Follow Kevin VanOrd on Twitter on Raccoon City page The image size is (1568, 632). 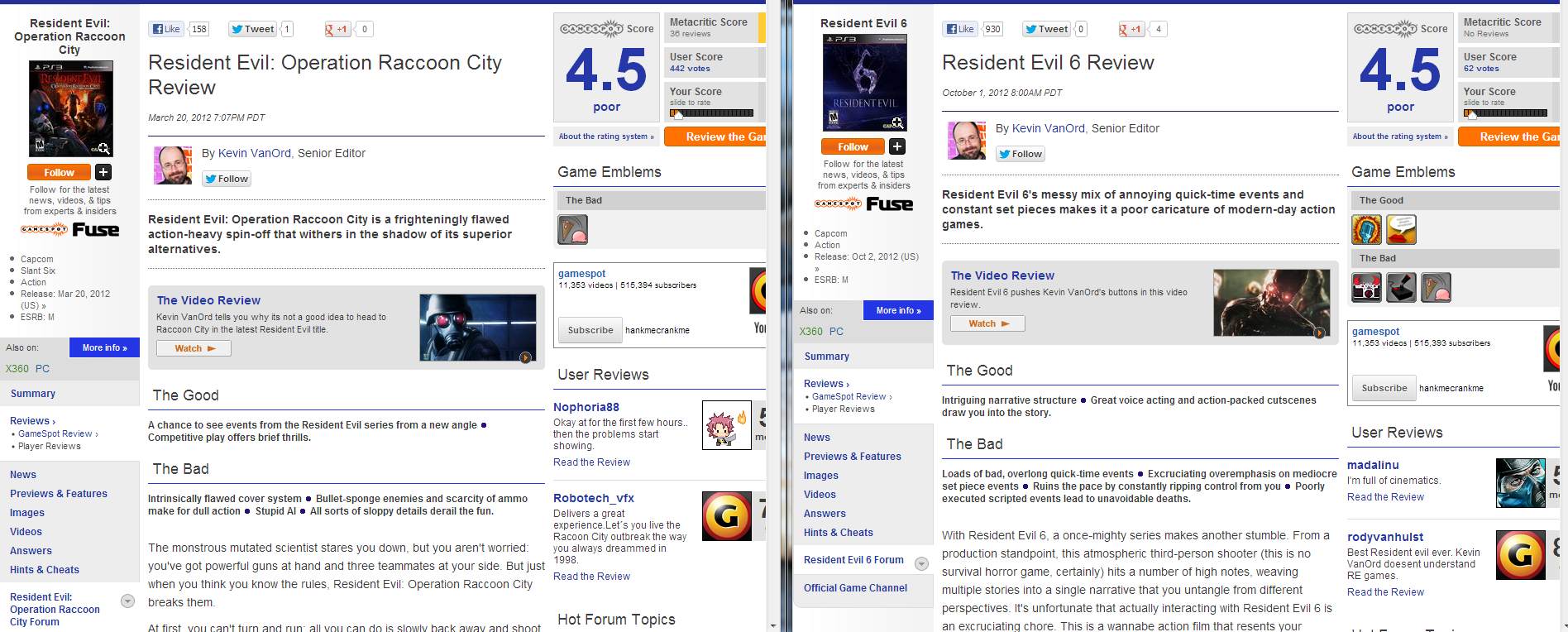coord(227,179)
